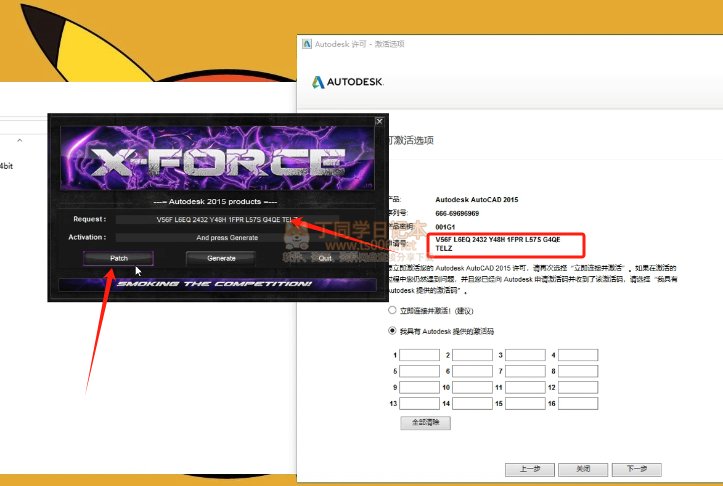Click the Autodesk title bar app icon

tap(307, 44)
